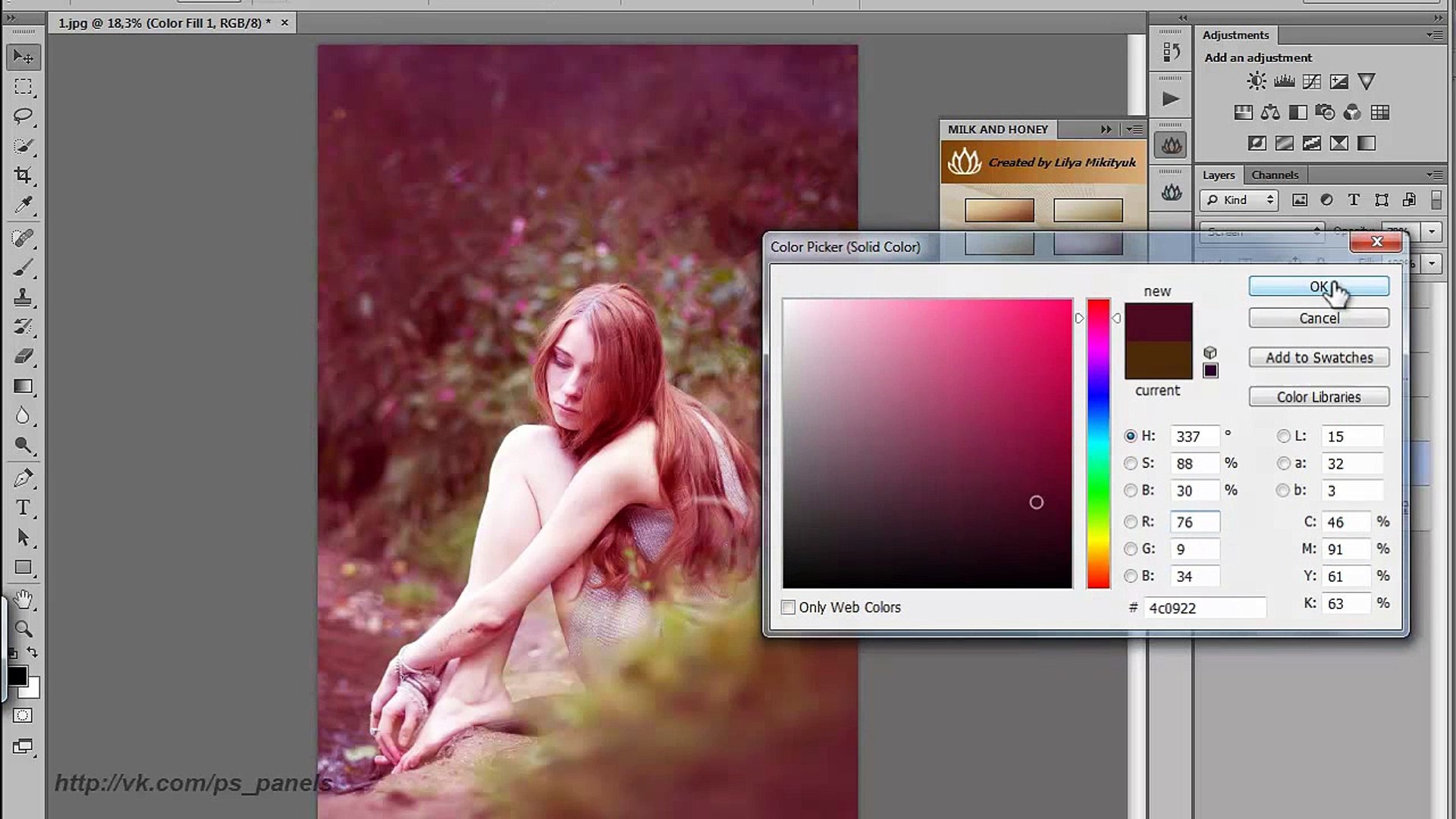Select the Gradient tool
The width and height of the screenshot is (1456, 819).
pyautogui.click(x=23, y=386)
